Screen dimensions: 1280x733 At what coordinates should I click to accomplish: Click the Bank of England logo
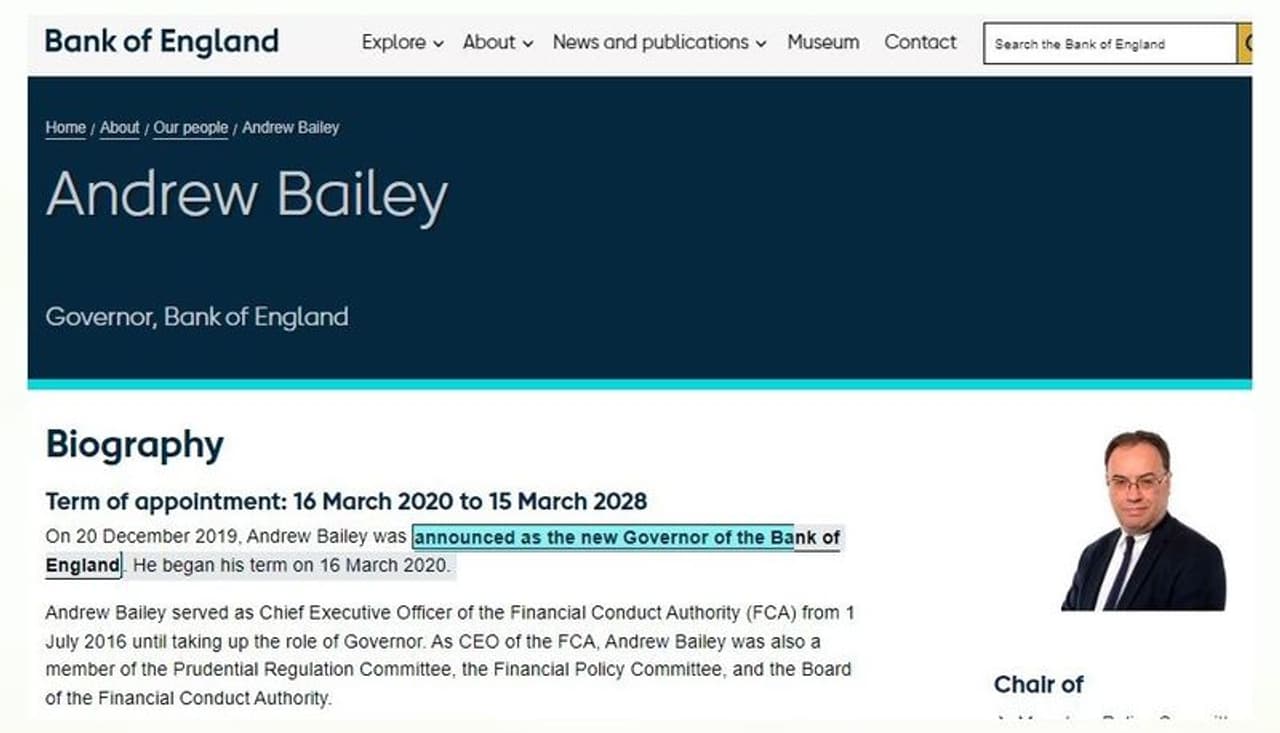(161, 42)
